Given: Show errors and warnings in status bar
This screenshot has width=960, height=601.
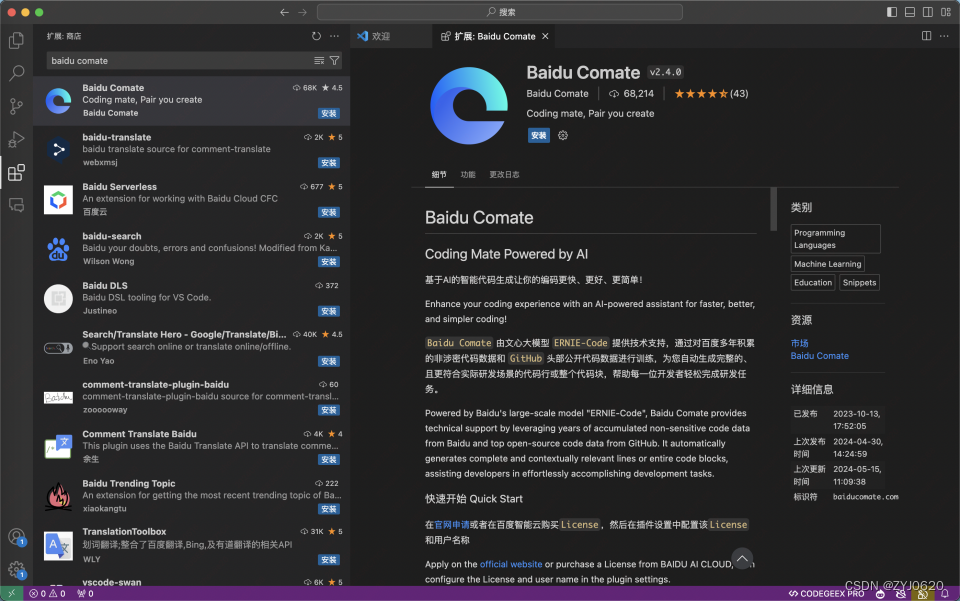Looking at the screenshot, I should click(47, 594).
